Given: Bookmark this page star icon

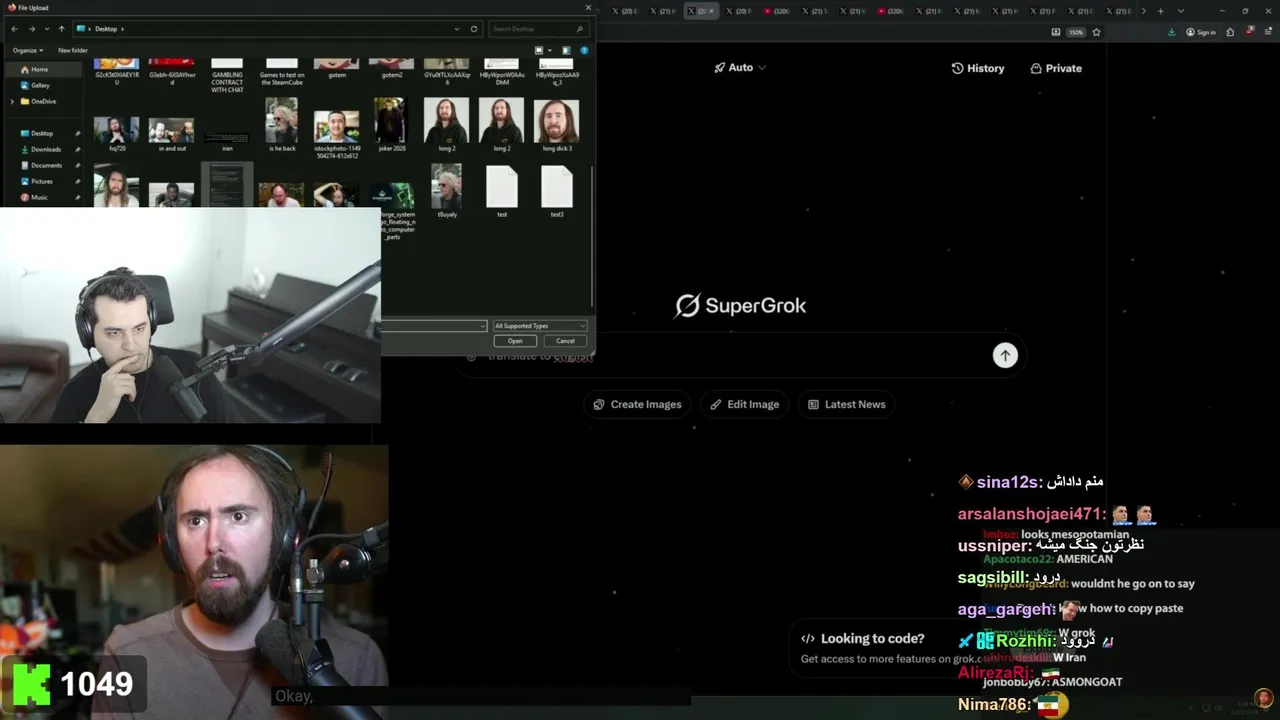Looking at the screenshot, I should (1096, 32).
